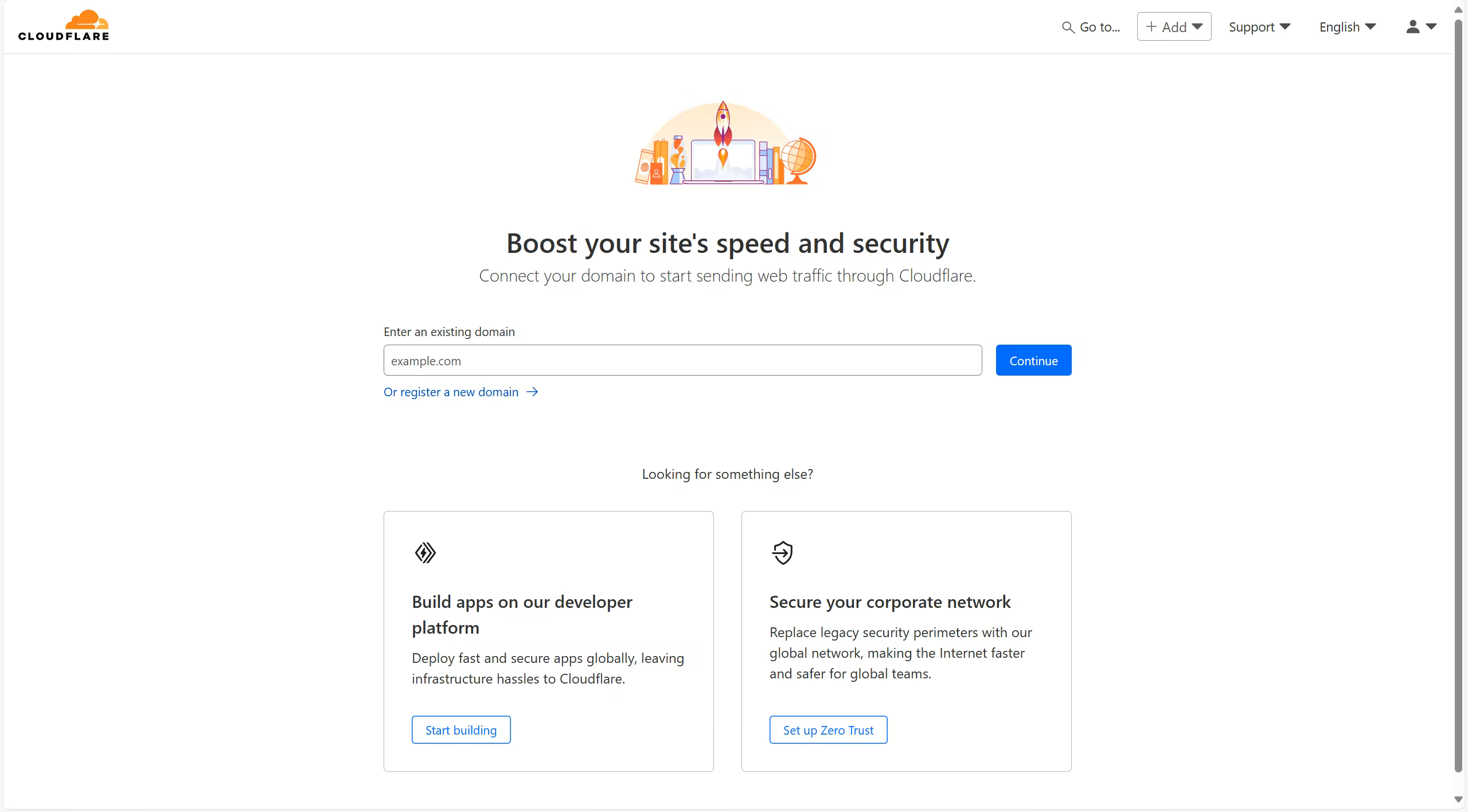This screenshot has width=1468, height=812.
Task: Click the Zero Trust shield icon
Action: click(x=783, y=553)
